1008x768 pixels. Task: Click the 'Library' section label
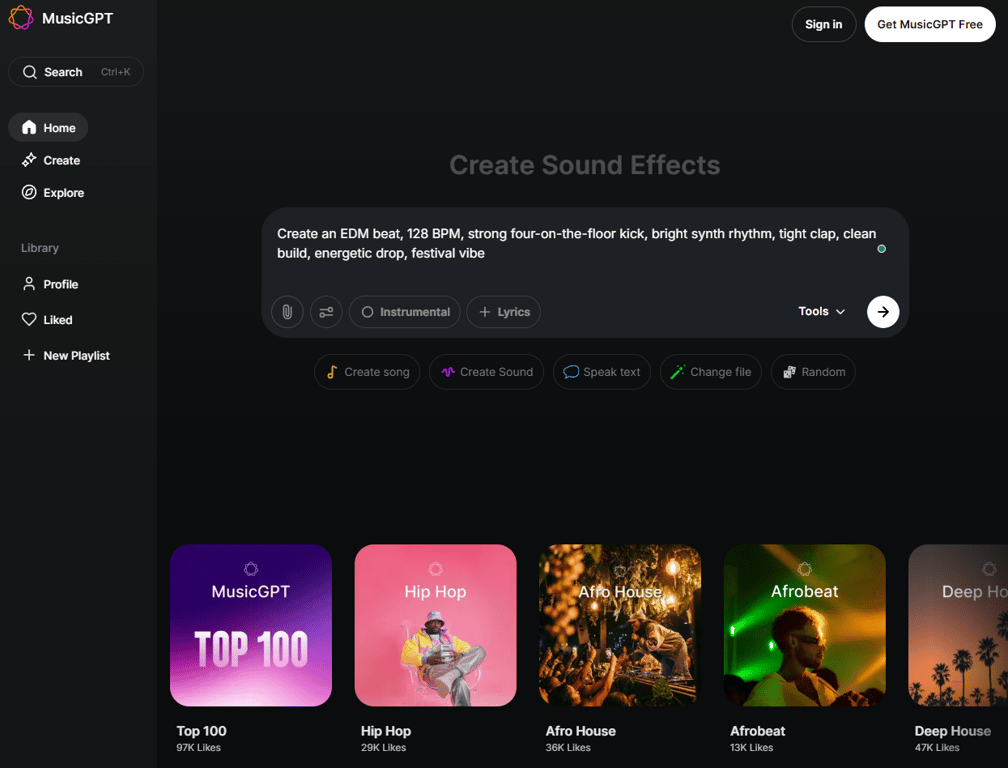40,248
